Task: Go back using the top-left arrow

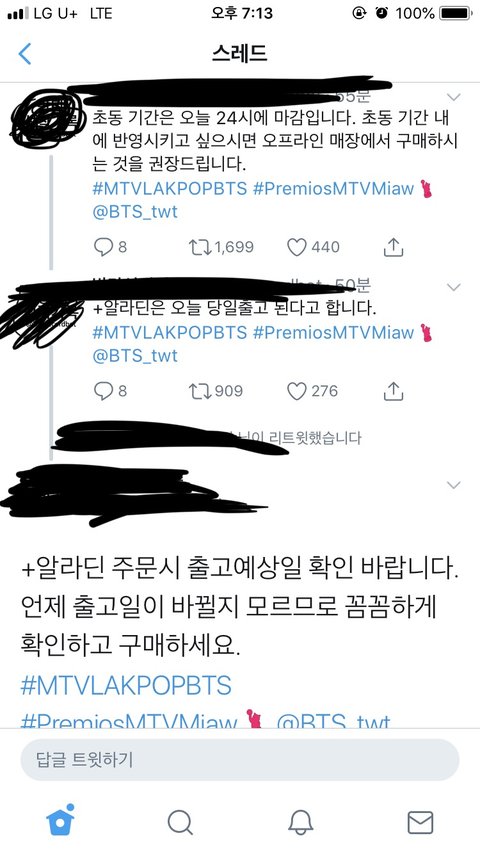Action: 25,54
